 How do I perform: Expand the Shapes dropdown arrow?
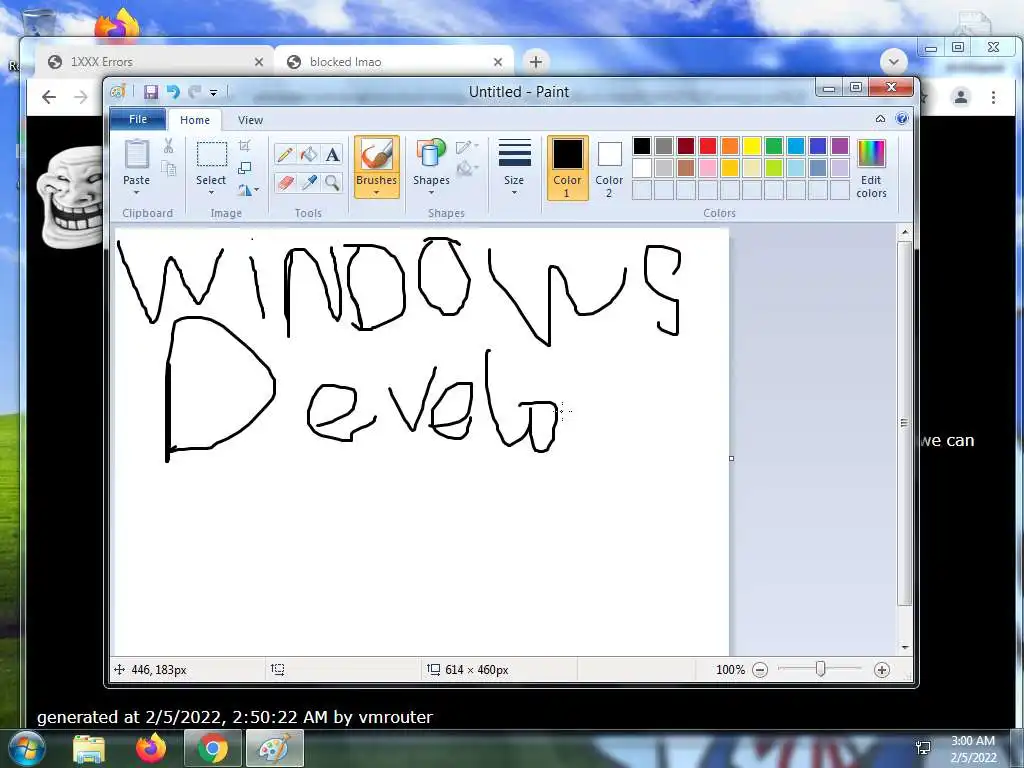pos(431,193)
